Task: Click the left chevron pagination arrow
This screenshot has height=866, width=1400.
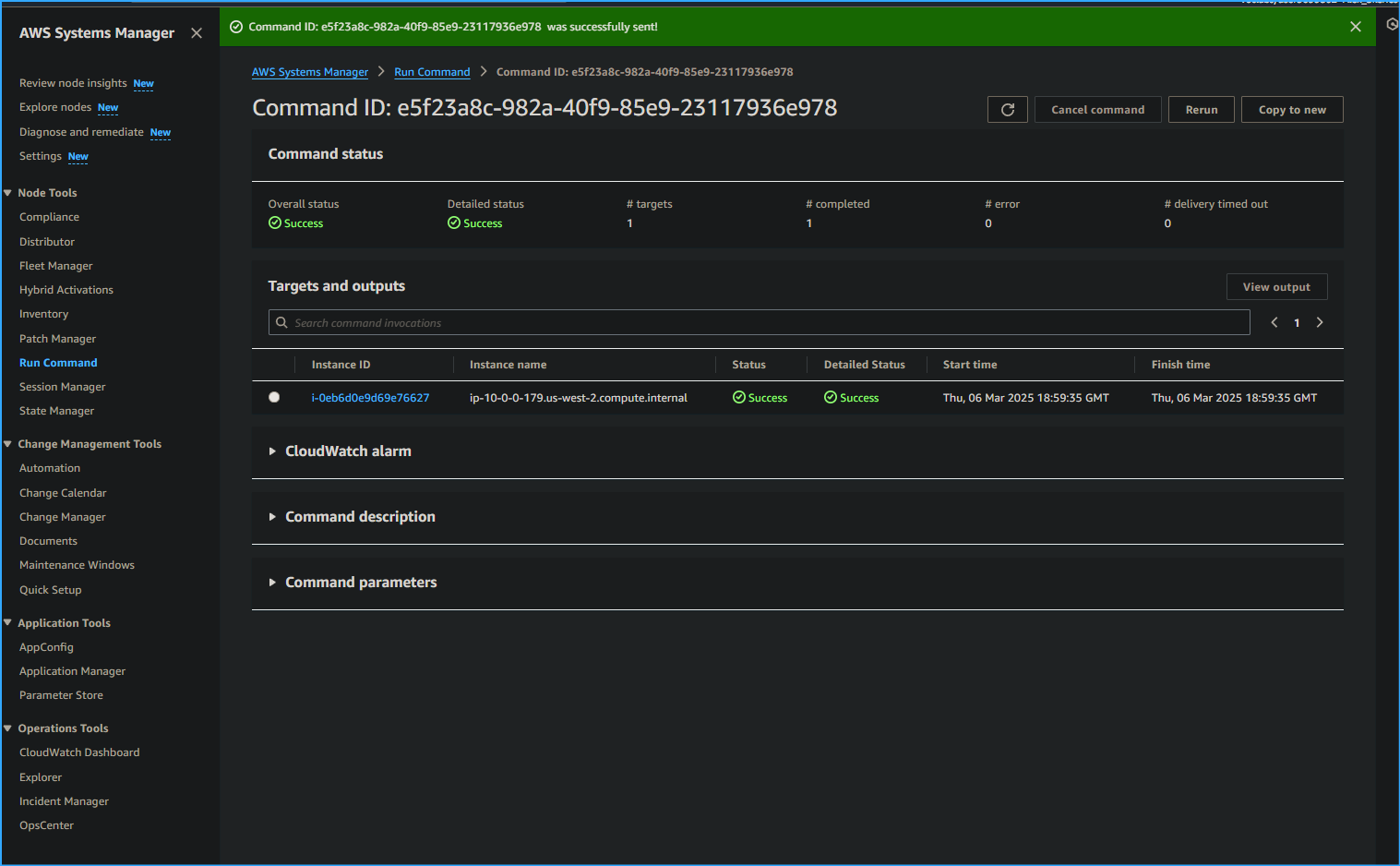Action: (1274, 322)
